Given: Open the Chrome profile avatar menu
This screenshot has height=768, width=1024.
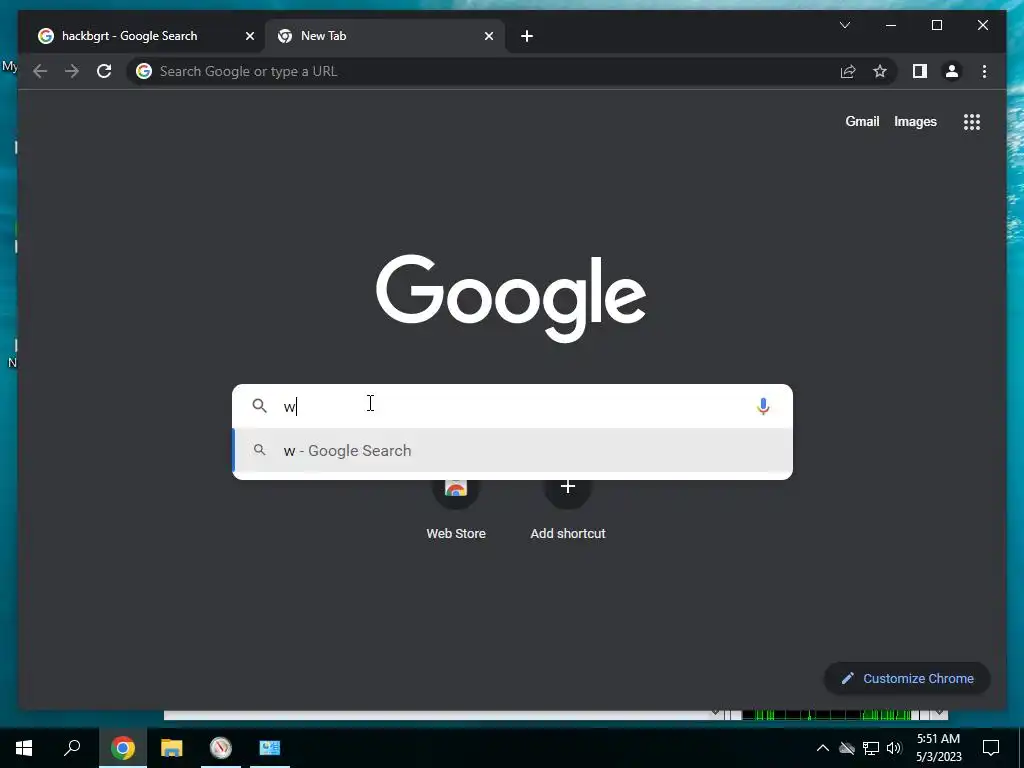Looking at the screenshot, I should pyautogui.click(x=952, y=71).
